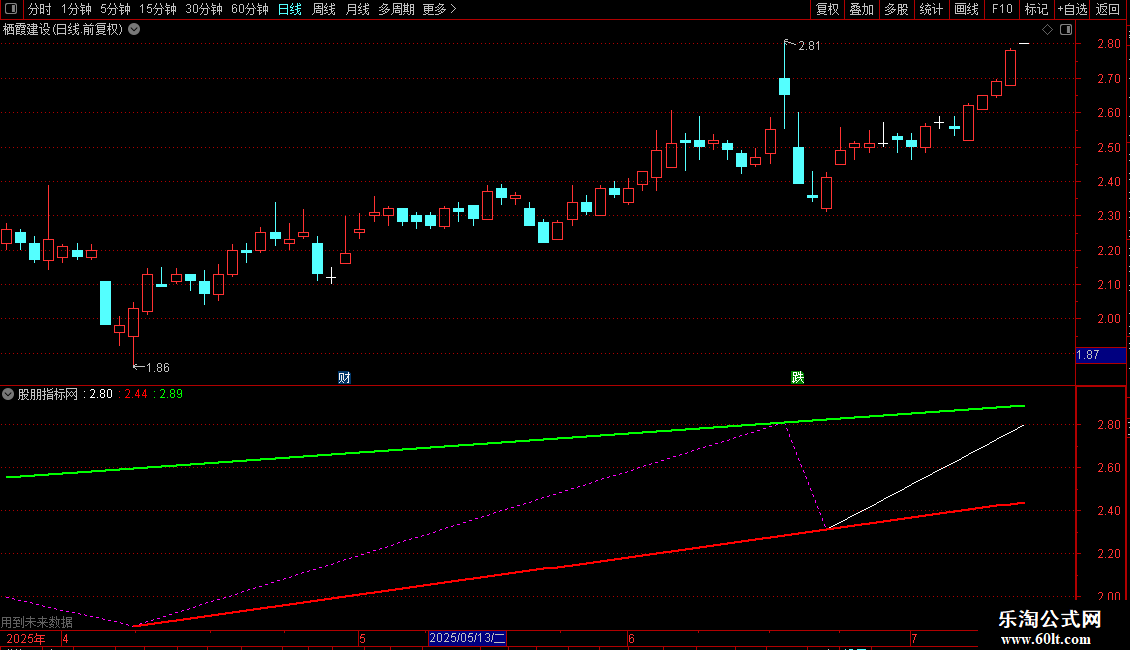Open the 股朋指标网 indicator dropdown circle
Viewport: 1130px width, 650px height.
click(x=8, y=394)
